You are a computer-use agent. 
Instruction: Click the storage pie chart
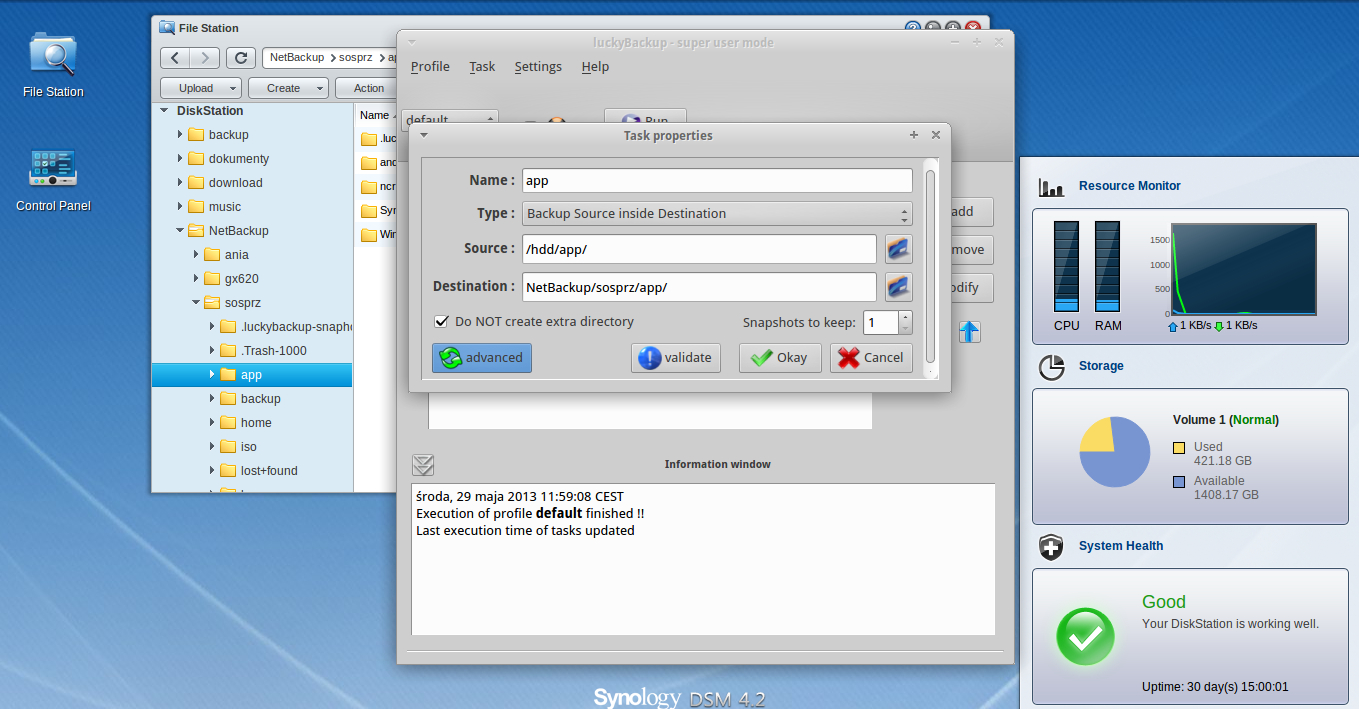point(1114,452)
